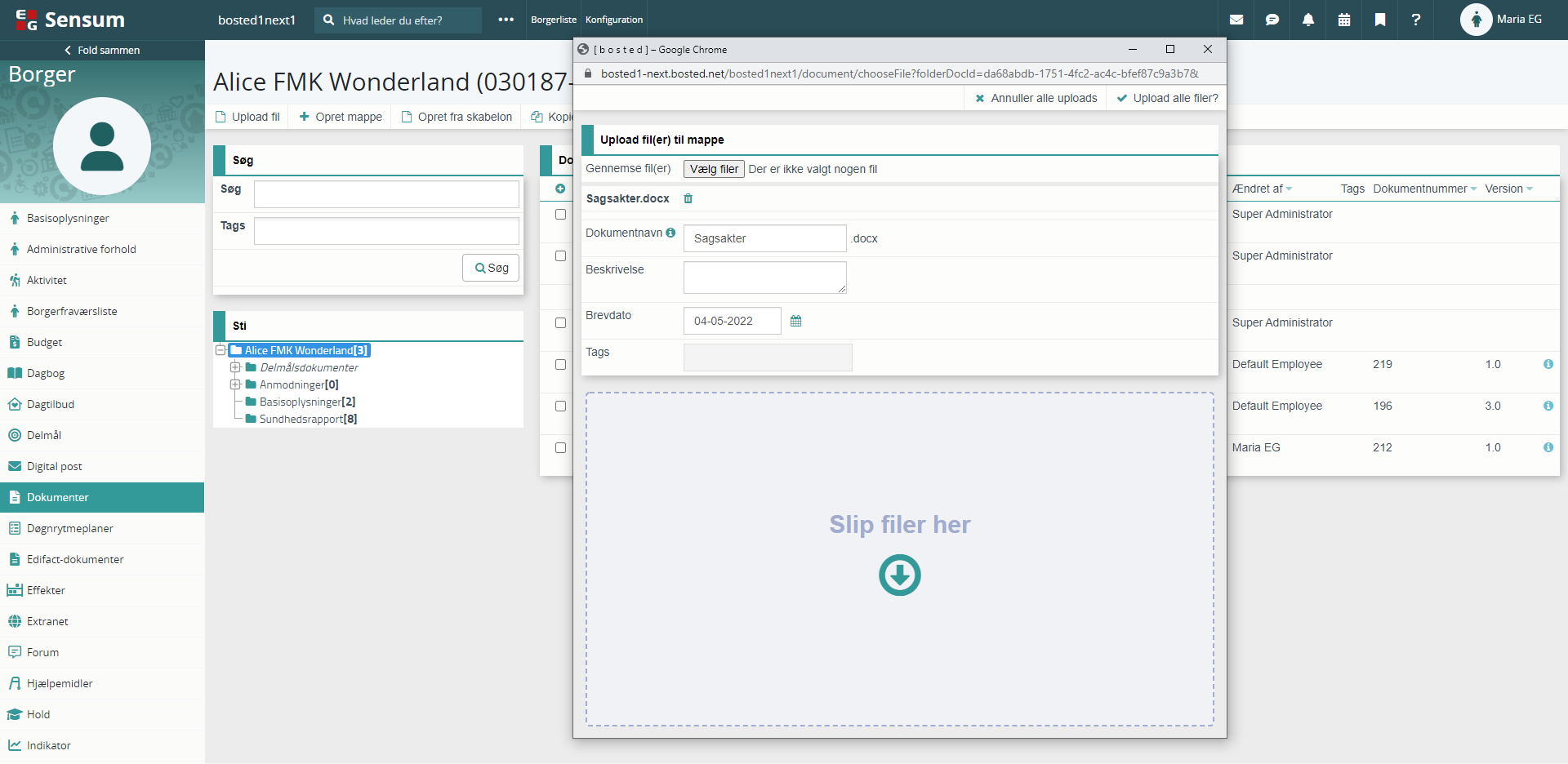The image size is (1568, 764).
Task: Click Annuller alle uploads
Action: pyautogui.click(x=1036, y=98)
